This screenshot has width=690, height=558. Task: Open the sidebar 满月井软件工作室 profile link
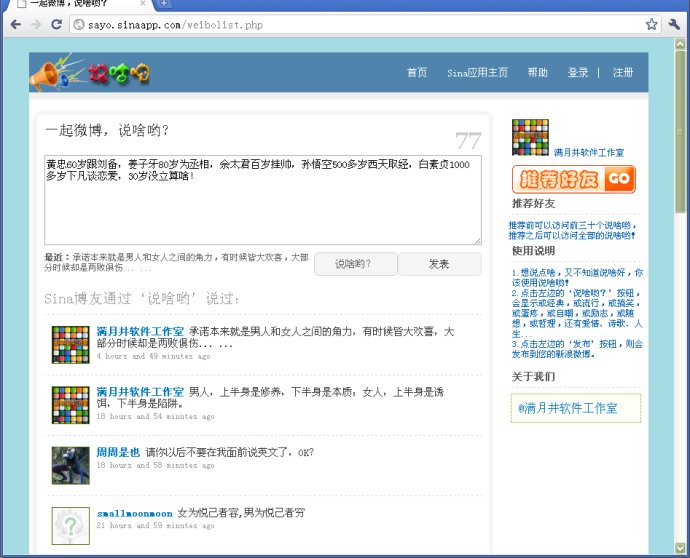589,152
